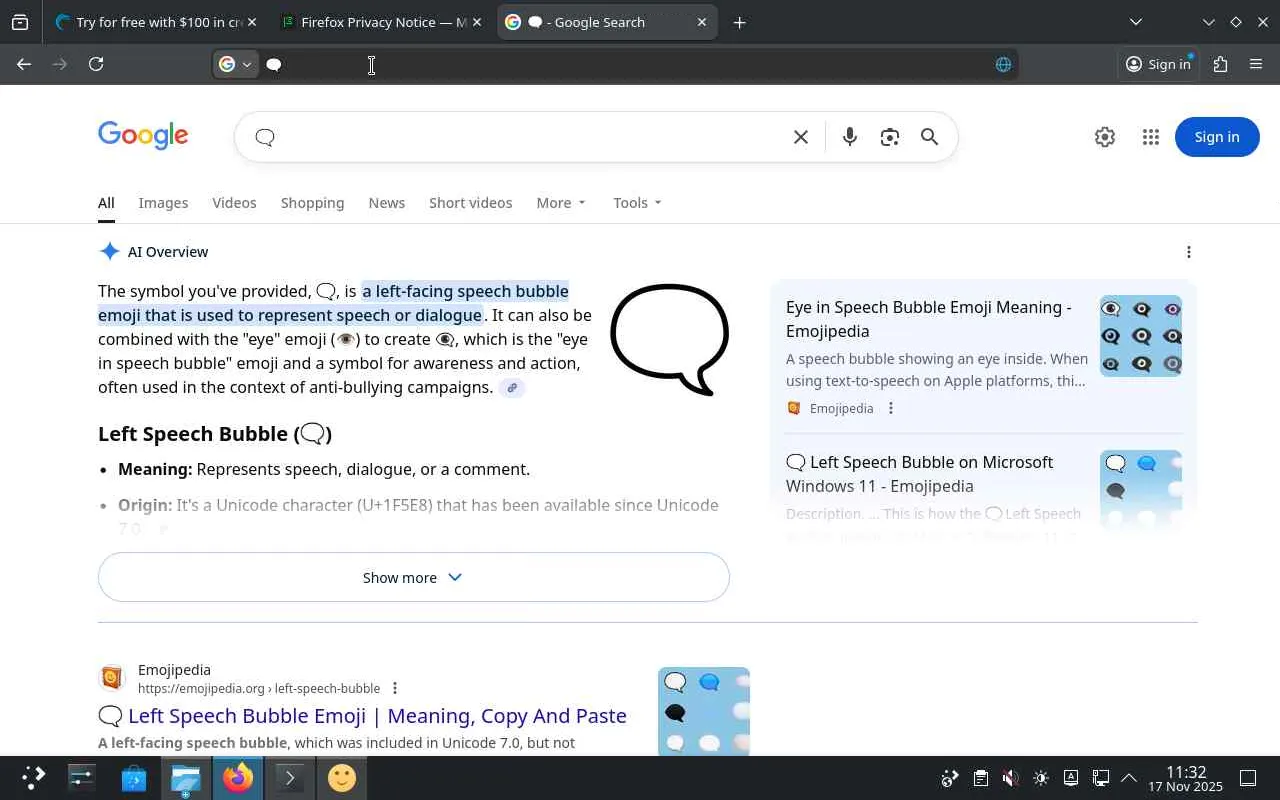Clear the Google search box
Viewport: 1280px width, 800px height.
pos(800,137)
